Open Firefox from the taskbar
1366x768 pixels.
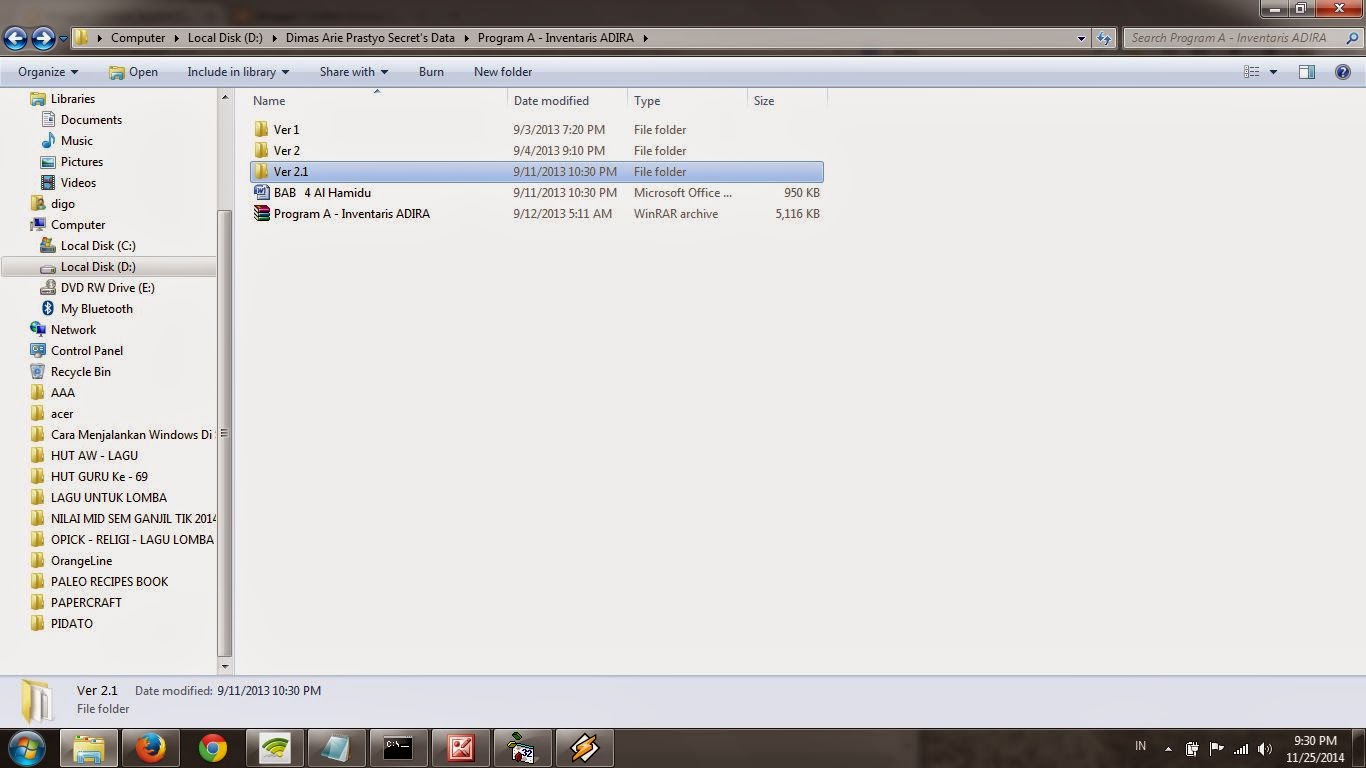[x=150, y=748]
